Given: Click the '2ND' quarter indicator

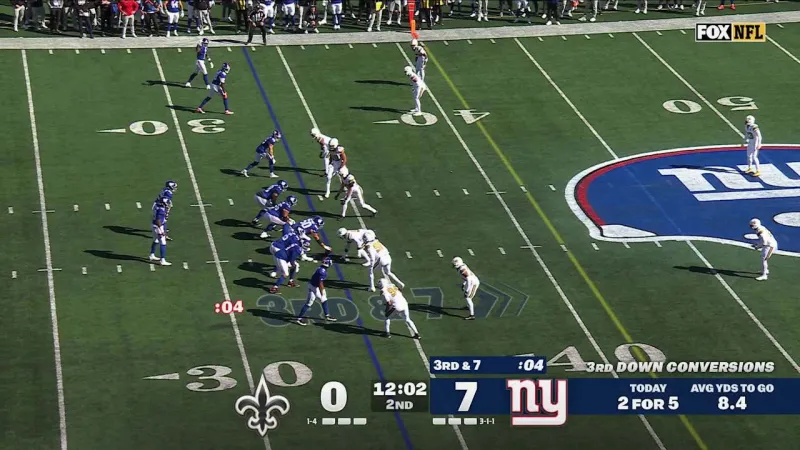Looking at the screenshot, I should (x=399, y=405).
